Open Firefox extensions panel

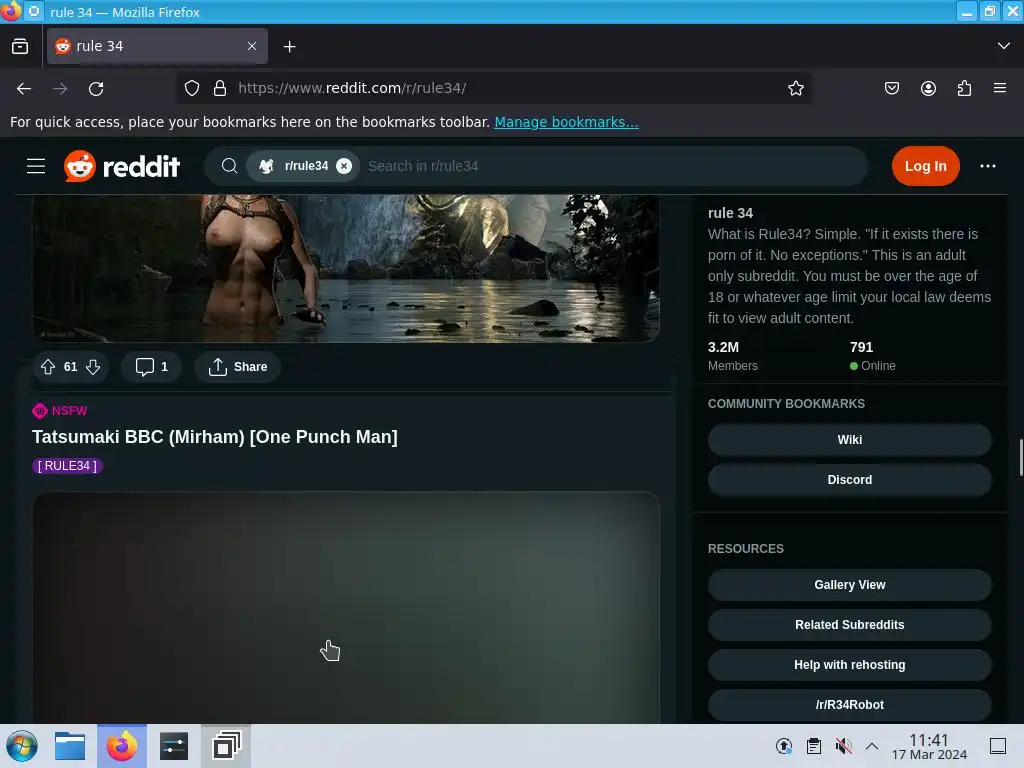pos(964,88)
